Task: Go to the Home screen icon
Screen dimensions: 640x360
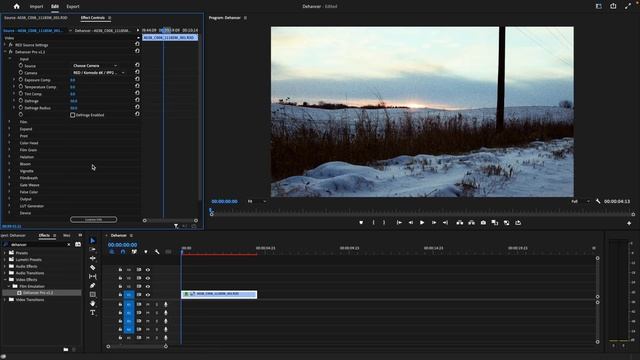Action: [x=16, y=6]
